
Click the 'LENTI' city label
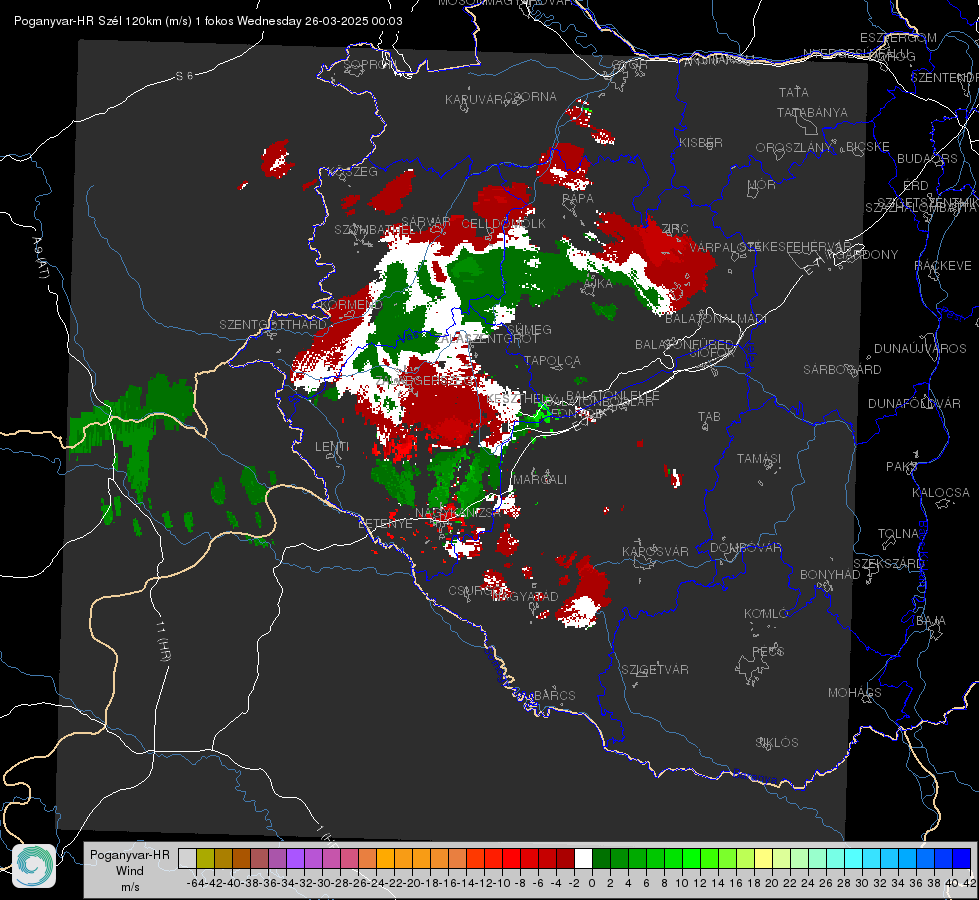[x=332, y=447]
